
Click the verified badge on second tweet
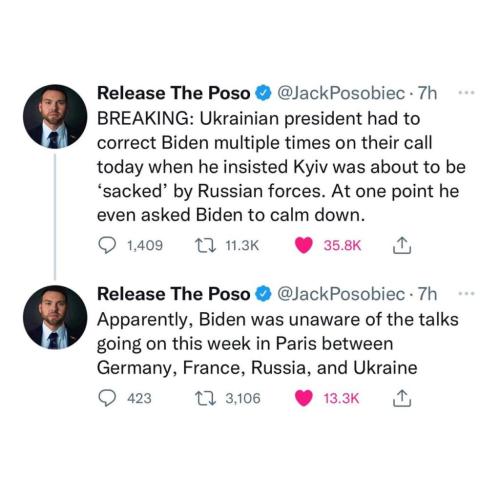click(263, 294)
